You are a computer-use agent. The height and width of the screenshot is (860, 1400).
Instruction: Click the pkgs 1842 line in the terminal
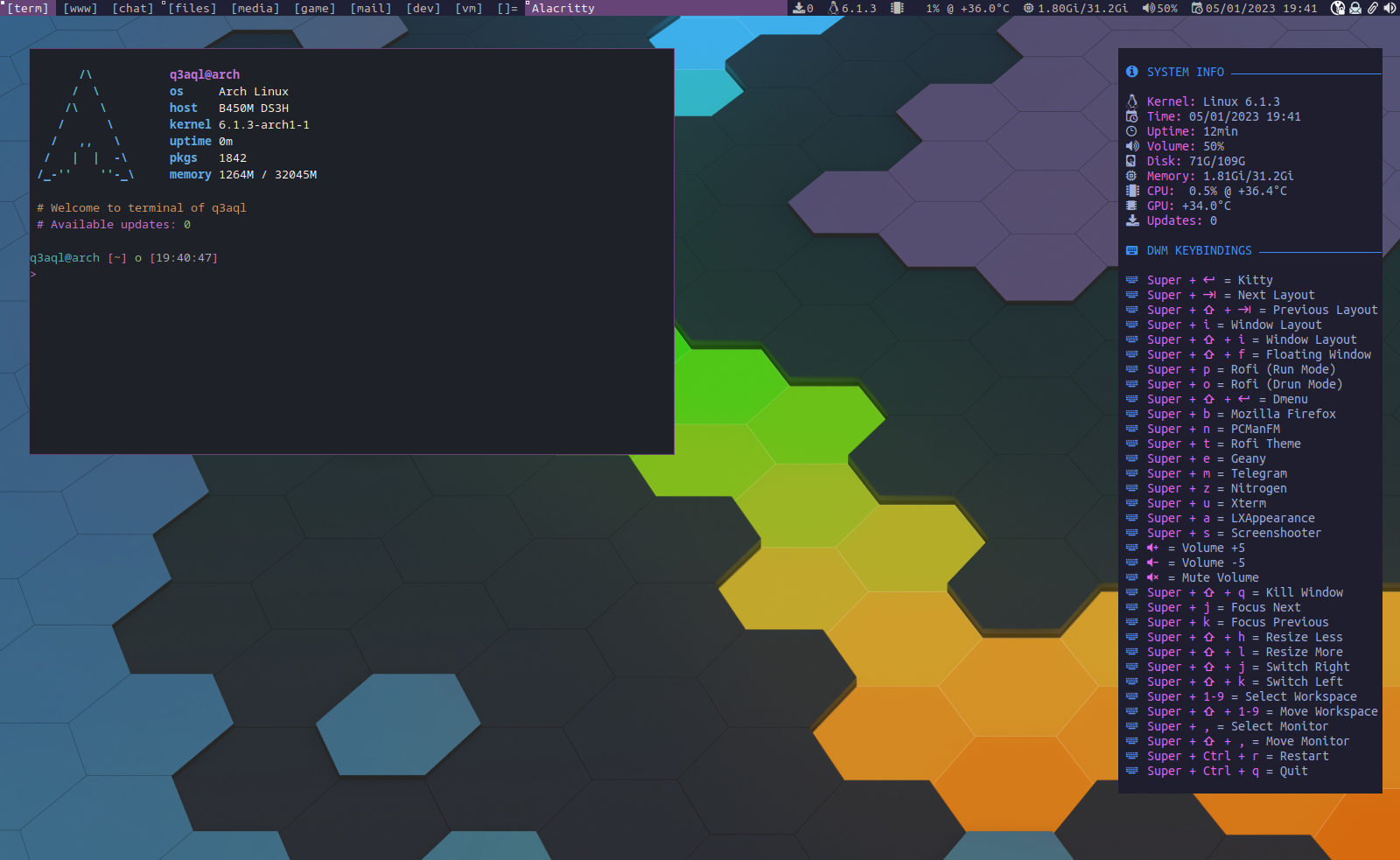pyautogui.click(x=207, y=157)
